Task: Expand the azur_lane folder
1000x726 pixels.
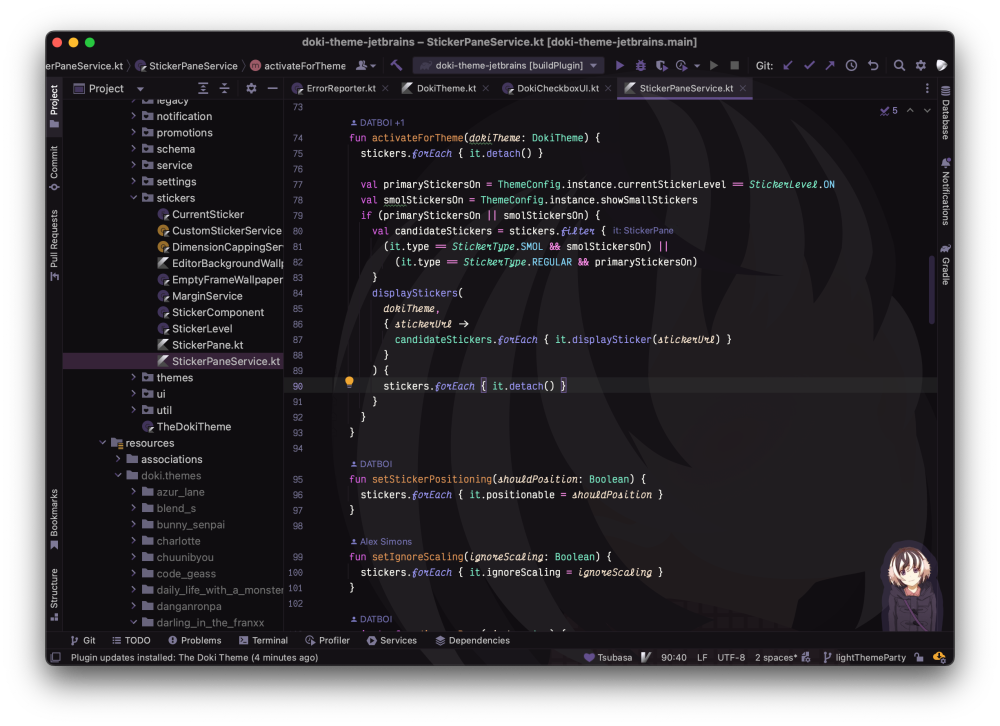Action: 133,492
